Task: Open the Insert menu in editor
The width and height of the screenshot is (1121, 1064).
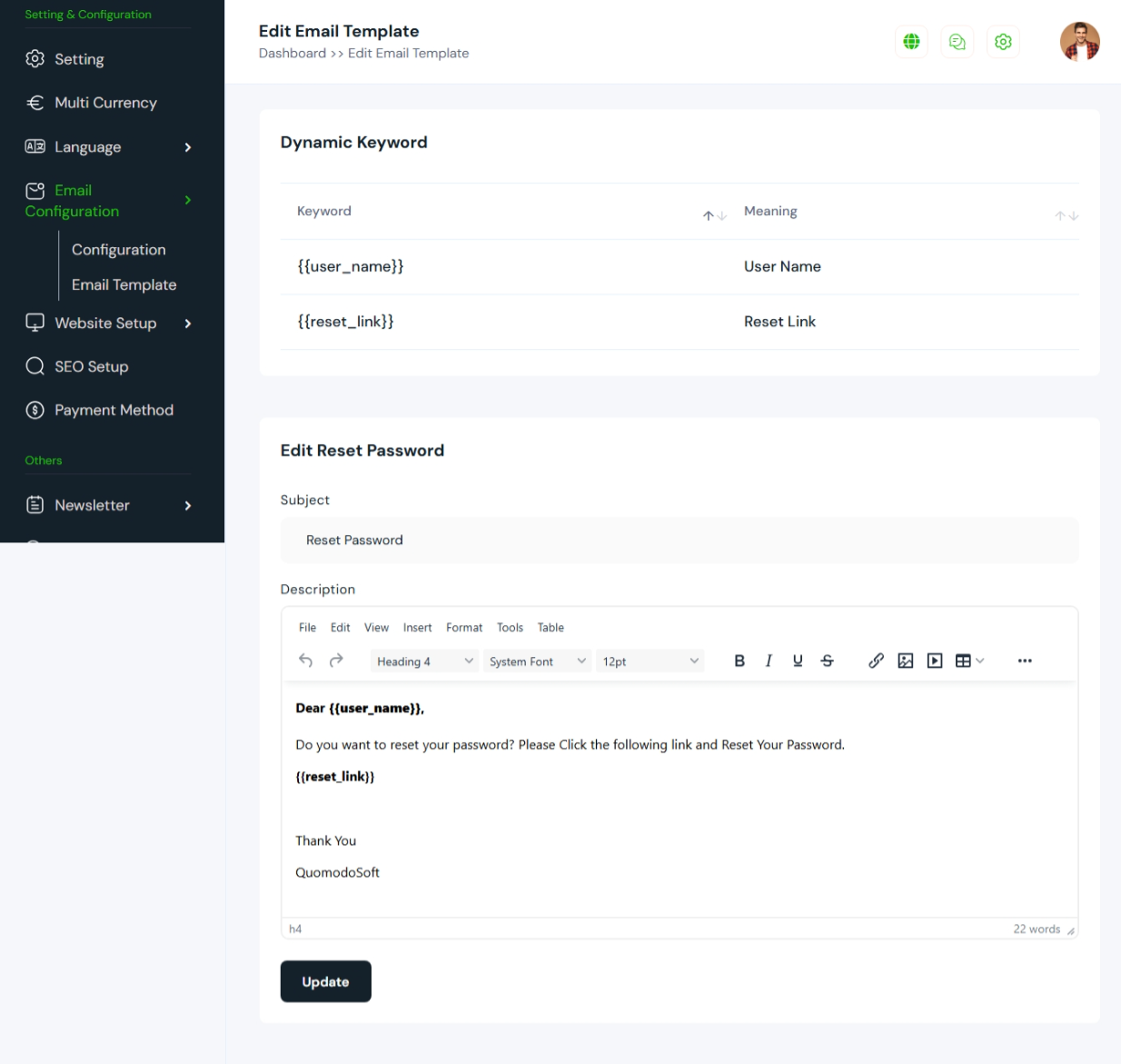Action: [417, 628]
